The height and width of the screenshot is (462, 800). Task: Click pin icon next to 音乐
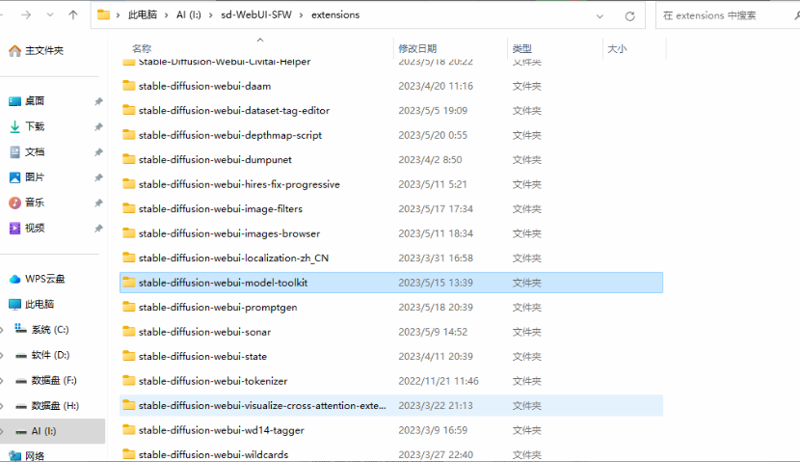click(98, 203)
